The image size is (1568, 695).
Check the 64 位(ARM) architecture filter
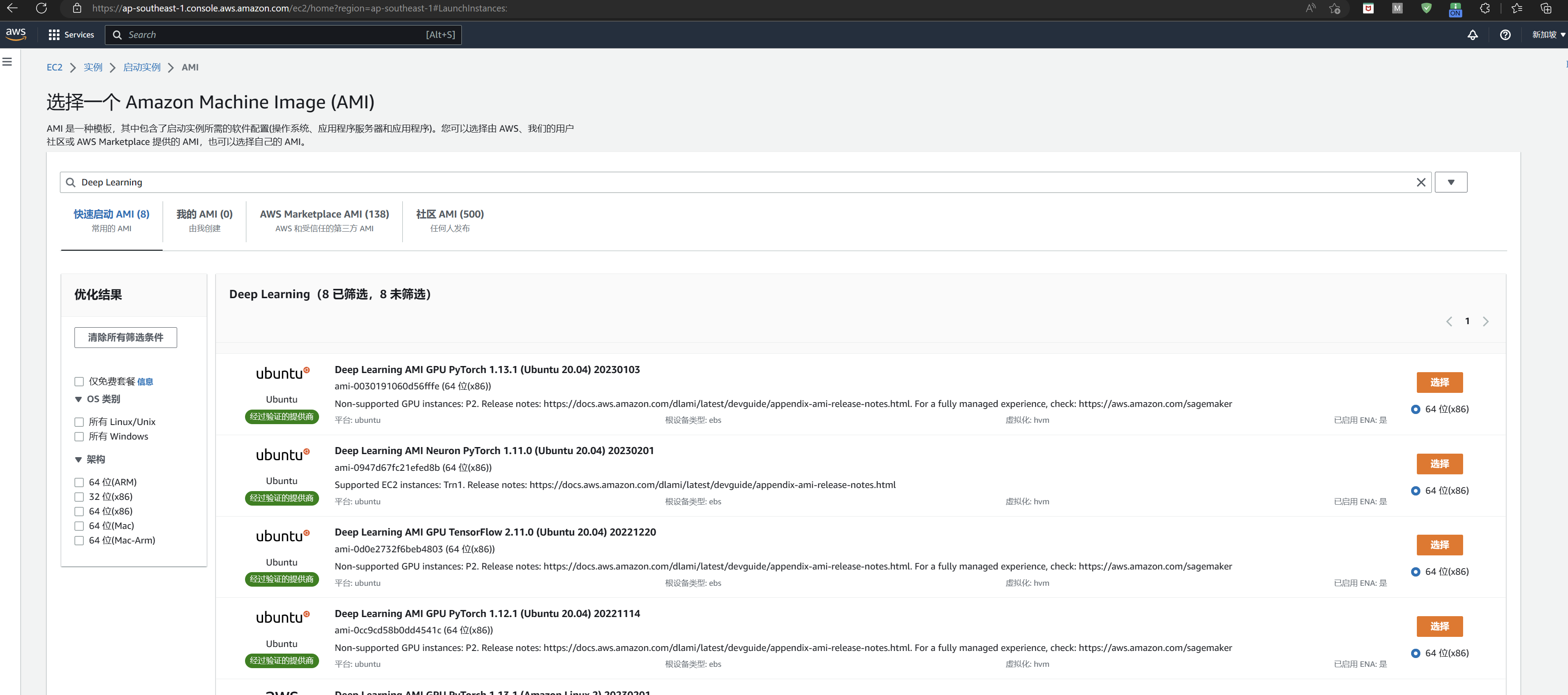[79, 482]
